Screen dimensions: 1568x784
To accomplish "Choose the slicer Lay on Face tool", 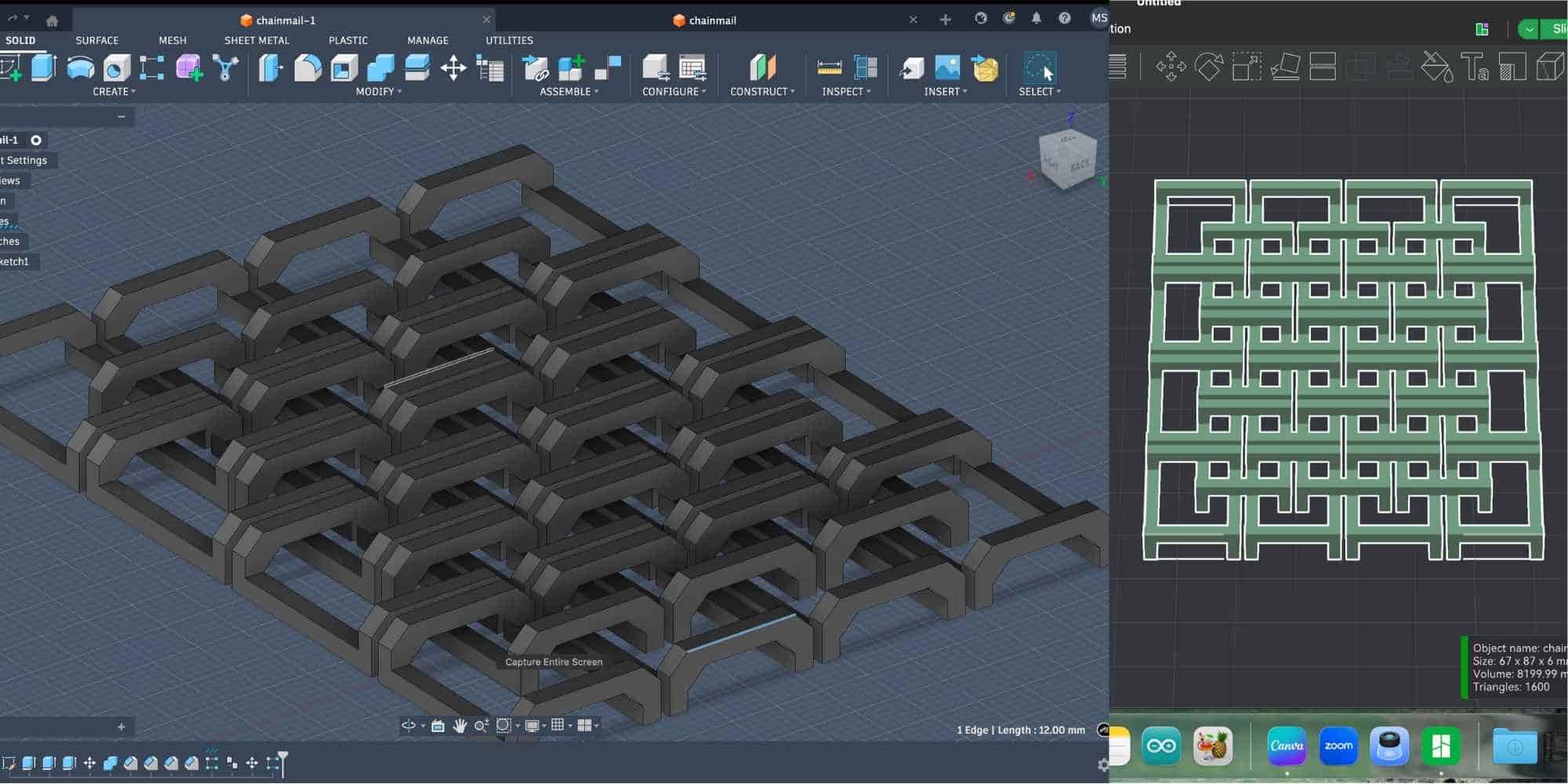I will pyautogui.click(x=1285, y=67).
